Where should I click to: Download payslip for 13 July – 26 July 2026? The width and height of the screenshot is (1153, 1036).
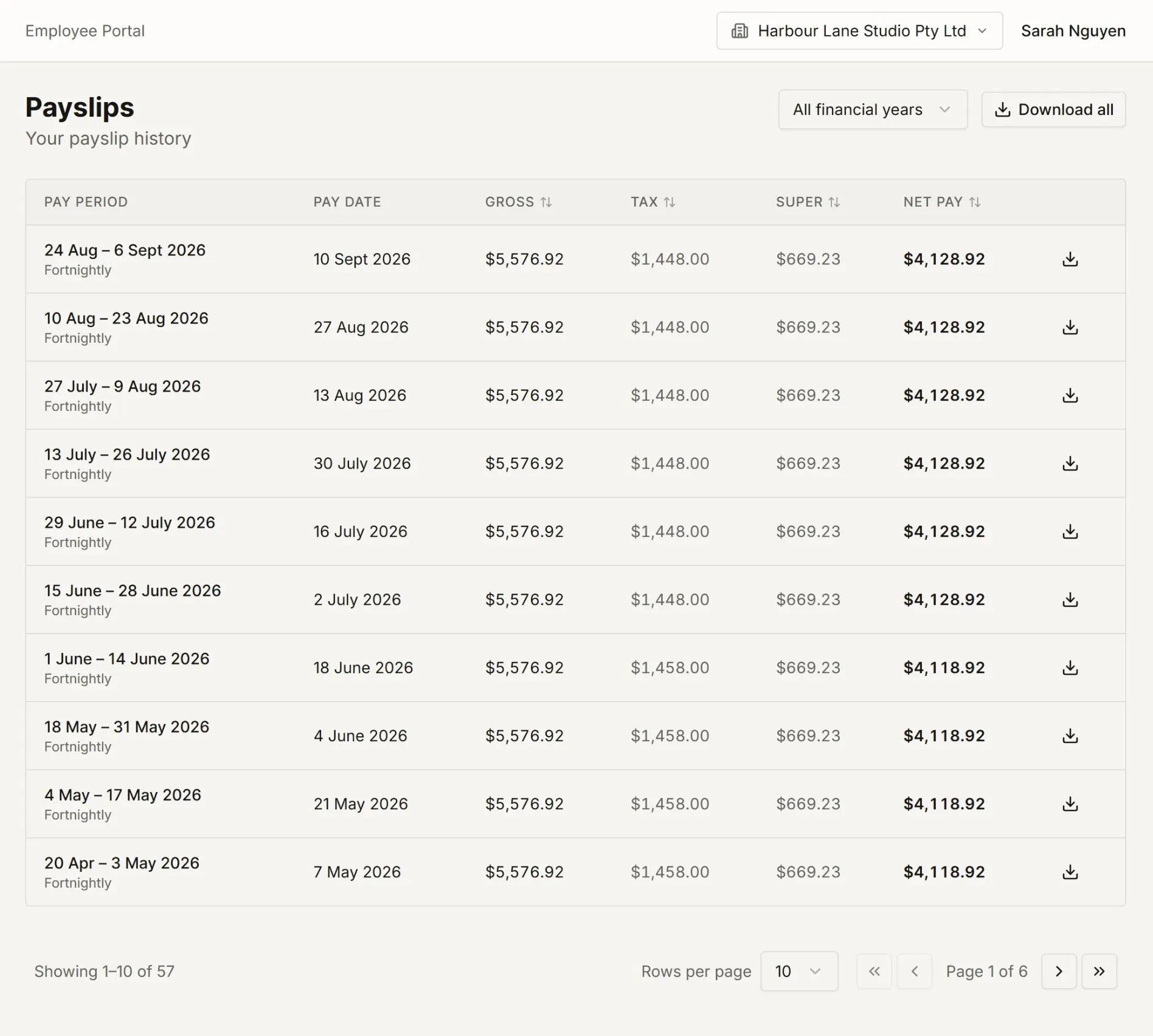[x=1070, y=464]
